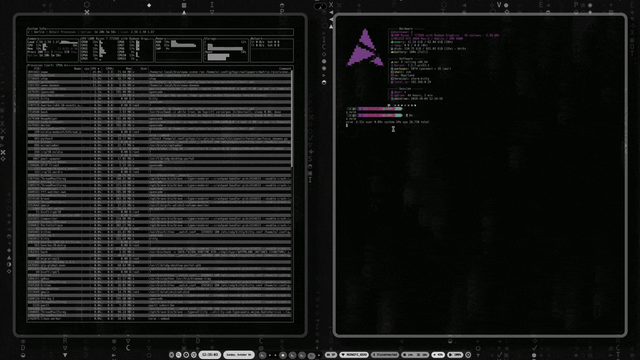640x360 pixels.
Task: Click the Command column header in process table
Action: click(284, 69)
